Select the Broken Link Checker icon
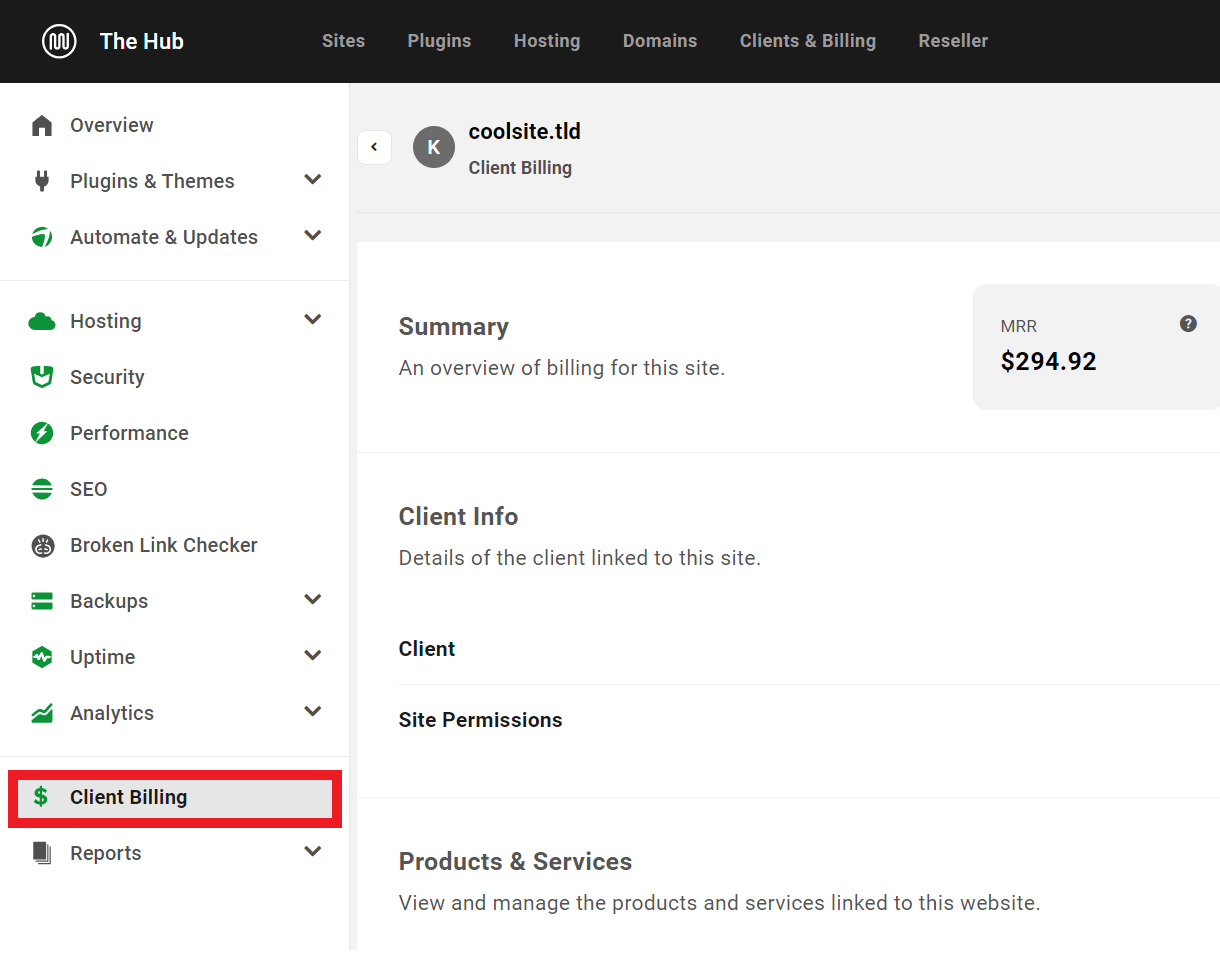The width and height of the screenshot is (1220, 958). 41,545
